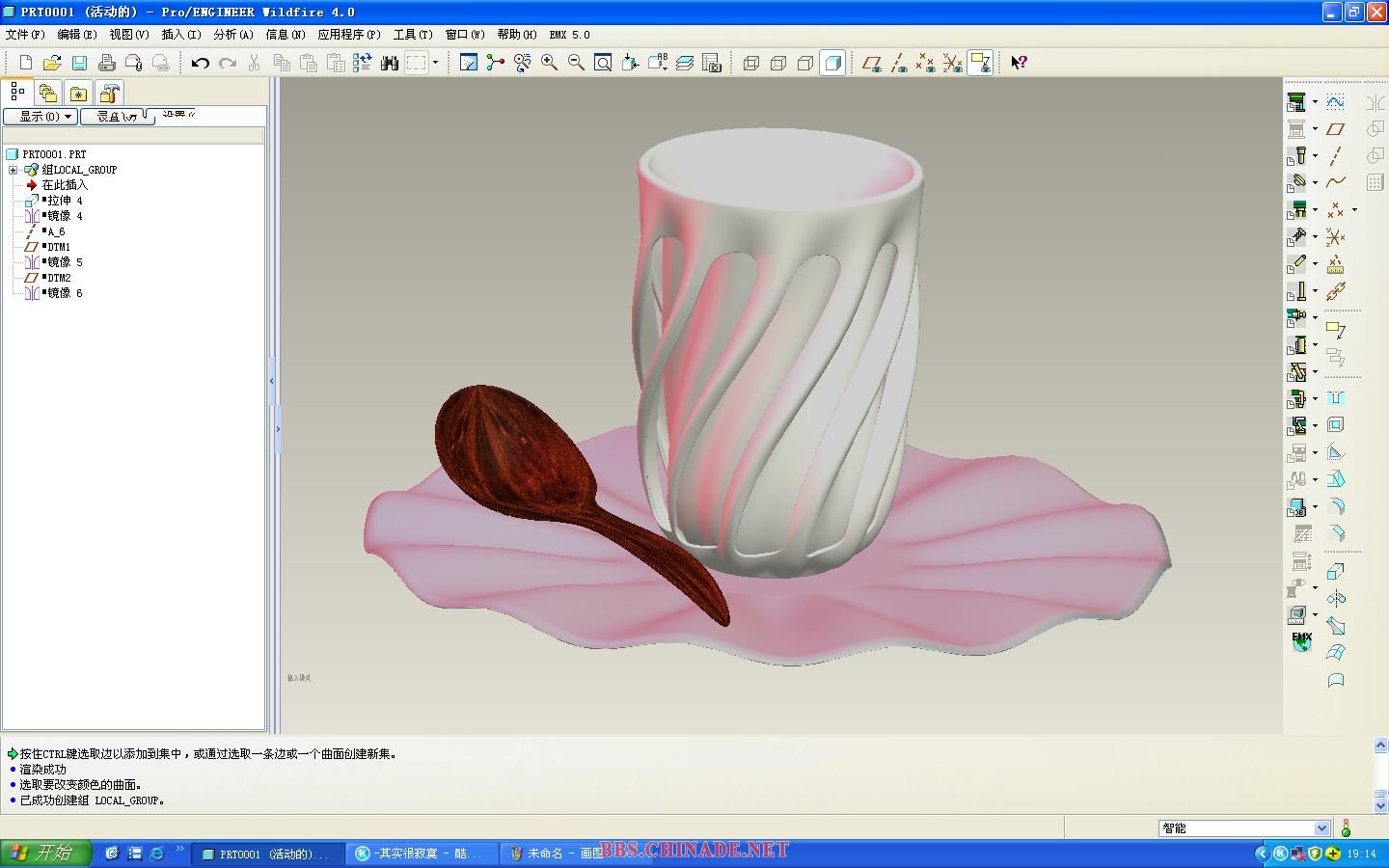This screenshot has height=868, width=1389.
Task: Select the Shading display mode cube
Action: (x=832, y=63)
